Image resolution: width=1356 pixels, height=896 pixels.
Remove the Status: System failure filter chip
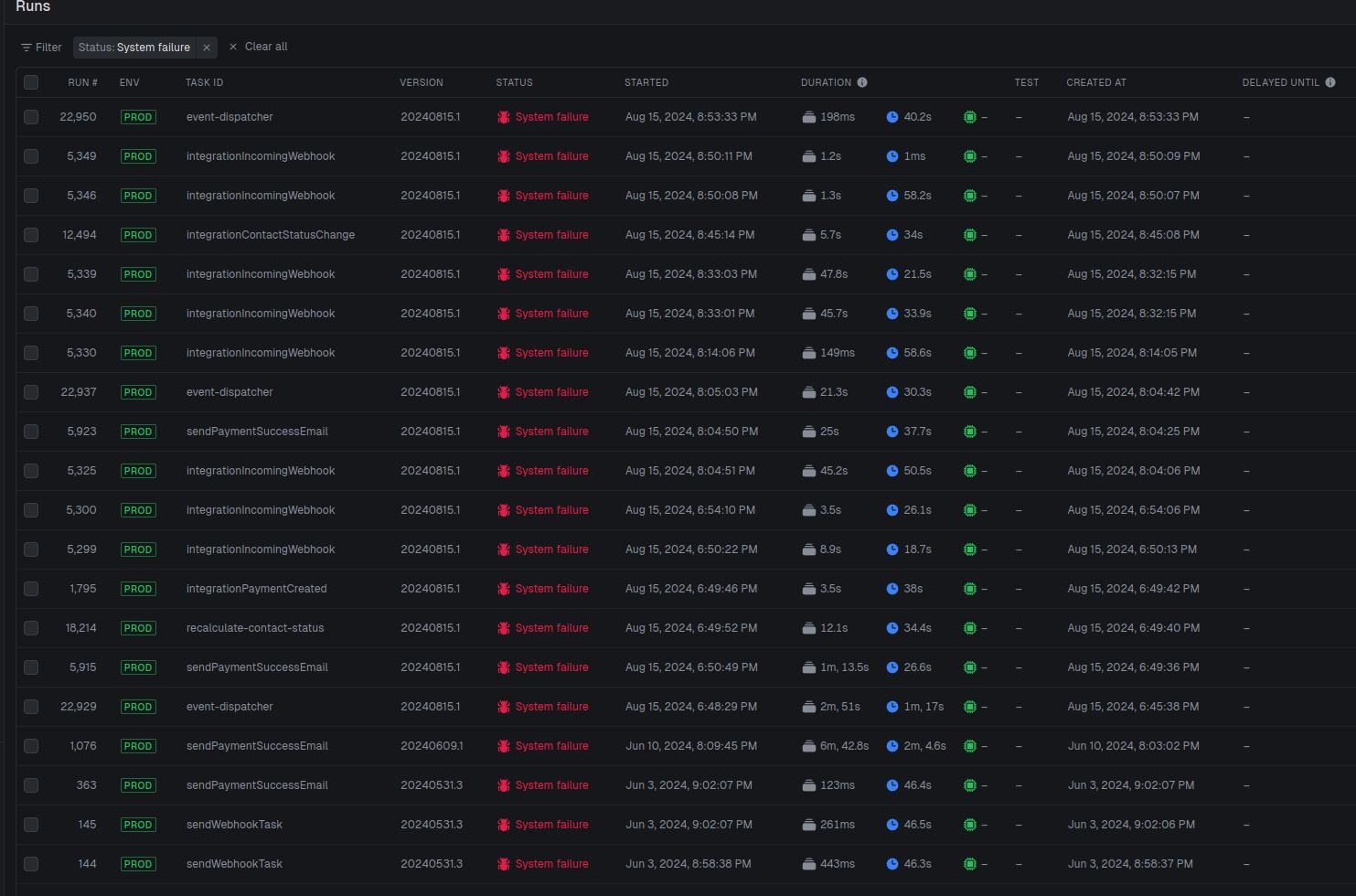(x=207, y=48)
